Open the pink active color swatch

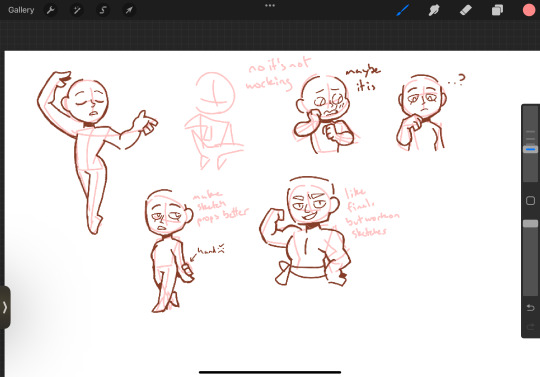pyautogui.click(x=529, y=10)
